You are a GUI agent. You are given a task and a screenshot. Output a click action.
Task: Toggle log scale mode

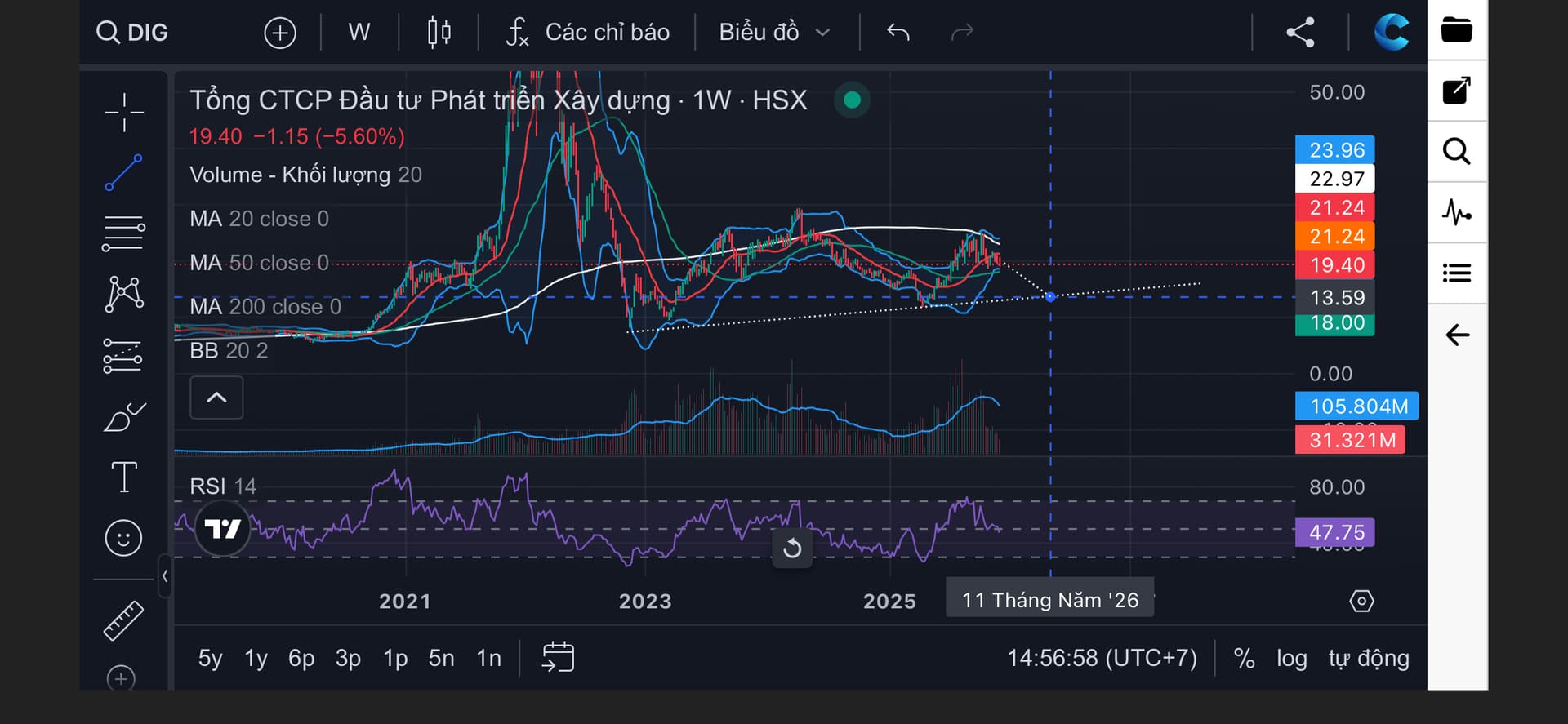point(1291,658)
